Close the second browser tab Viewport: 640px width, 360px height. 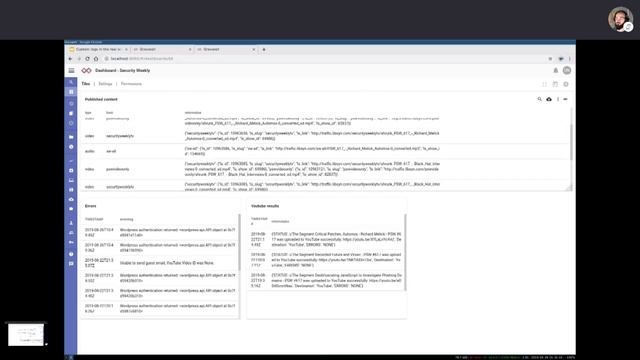point(190,49)
